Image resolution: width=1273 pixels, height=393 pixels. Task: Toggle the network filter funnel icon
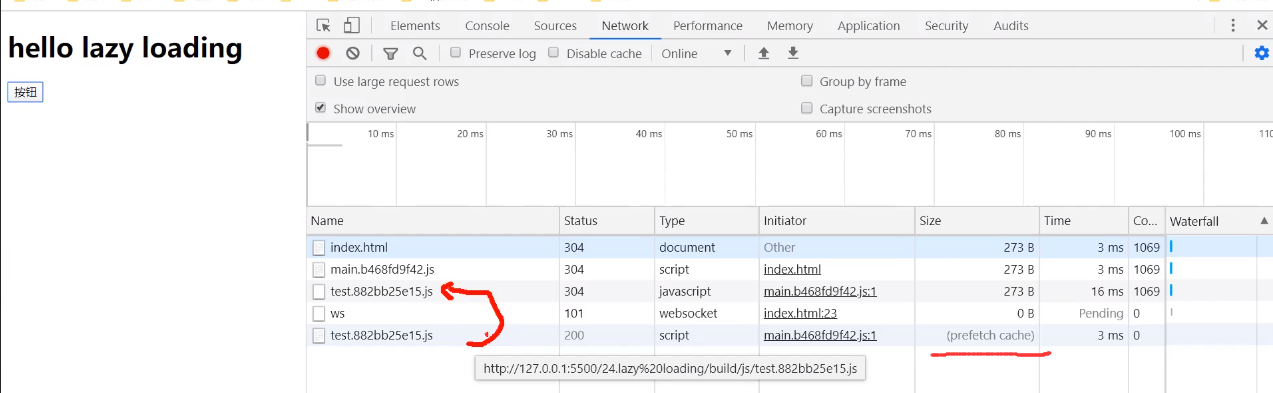point(391,54)
